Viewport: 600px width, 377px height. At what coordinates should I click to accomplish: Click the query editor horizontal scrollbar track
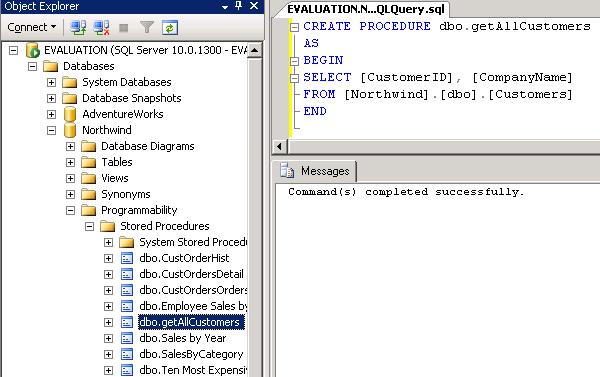point(444,146)
